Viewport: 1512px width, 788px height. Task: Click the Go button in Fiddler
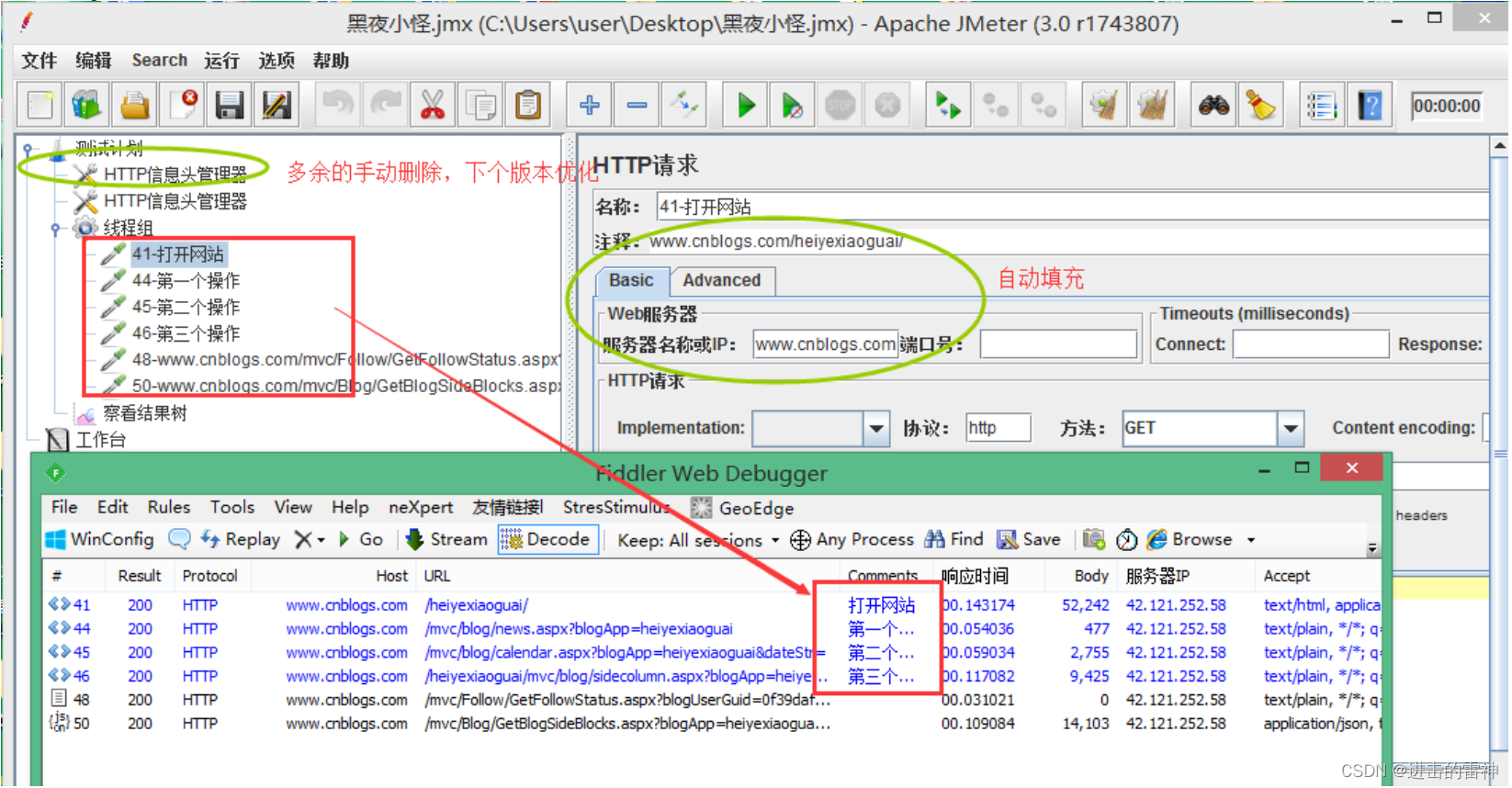[361, 539]
